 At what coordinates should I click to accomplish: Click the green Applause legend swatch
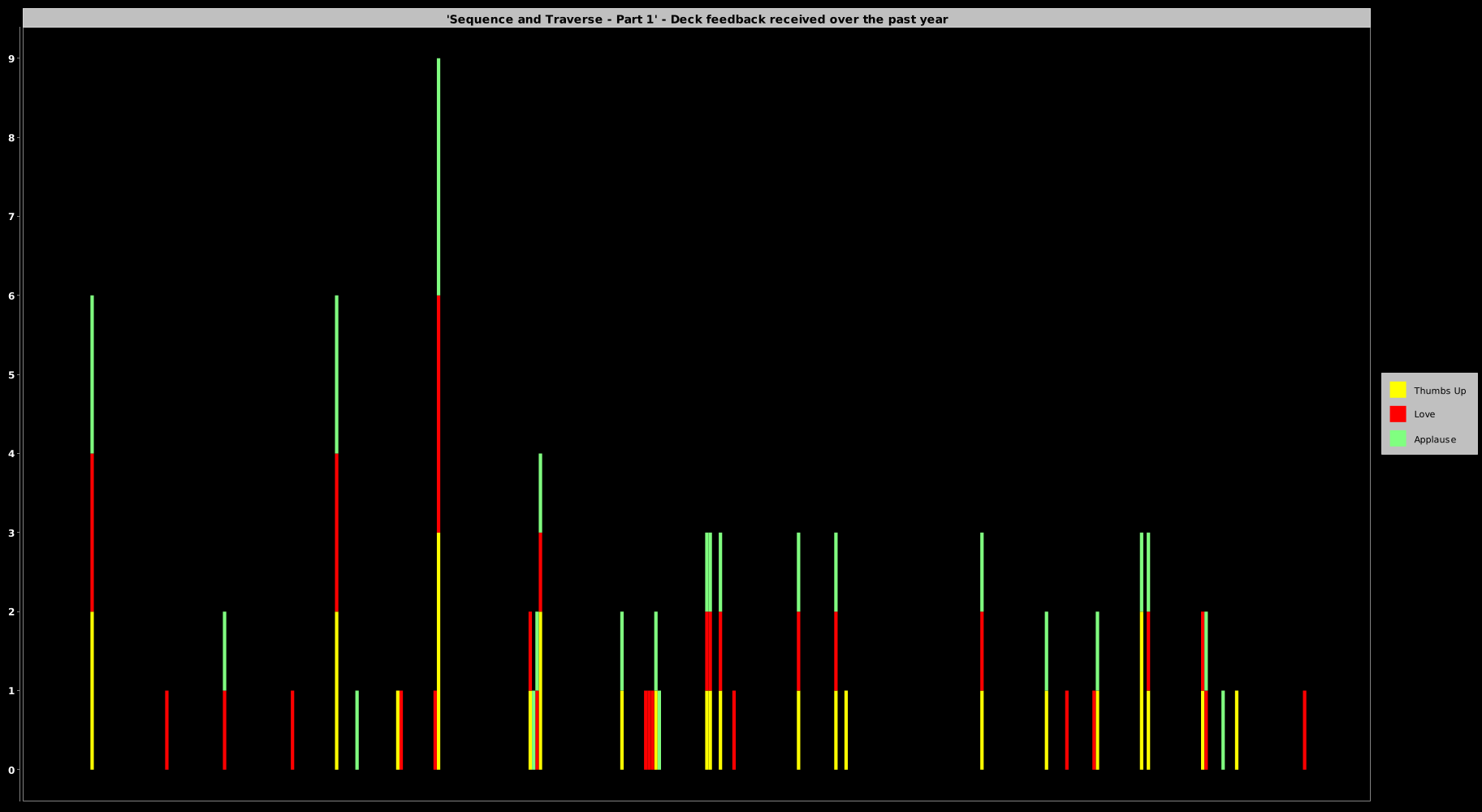(1398, 438)
